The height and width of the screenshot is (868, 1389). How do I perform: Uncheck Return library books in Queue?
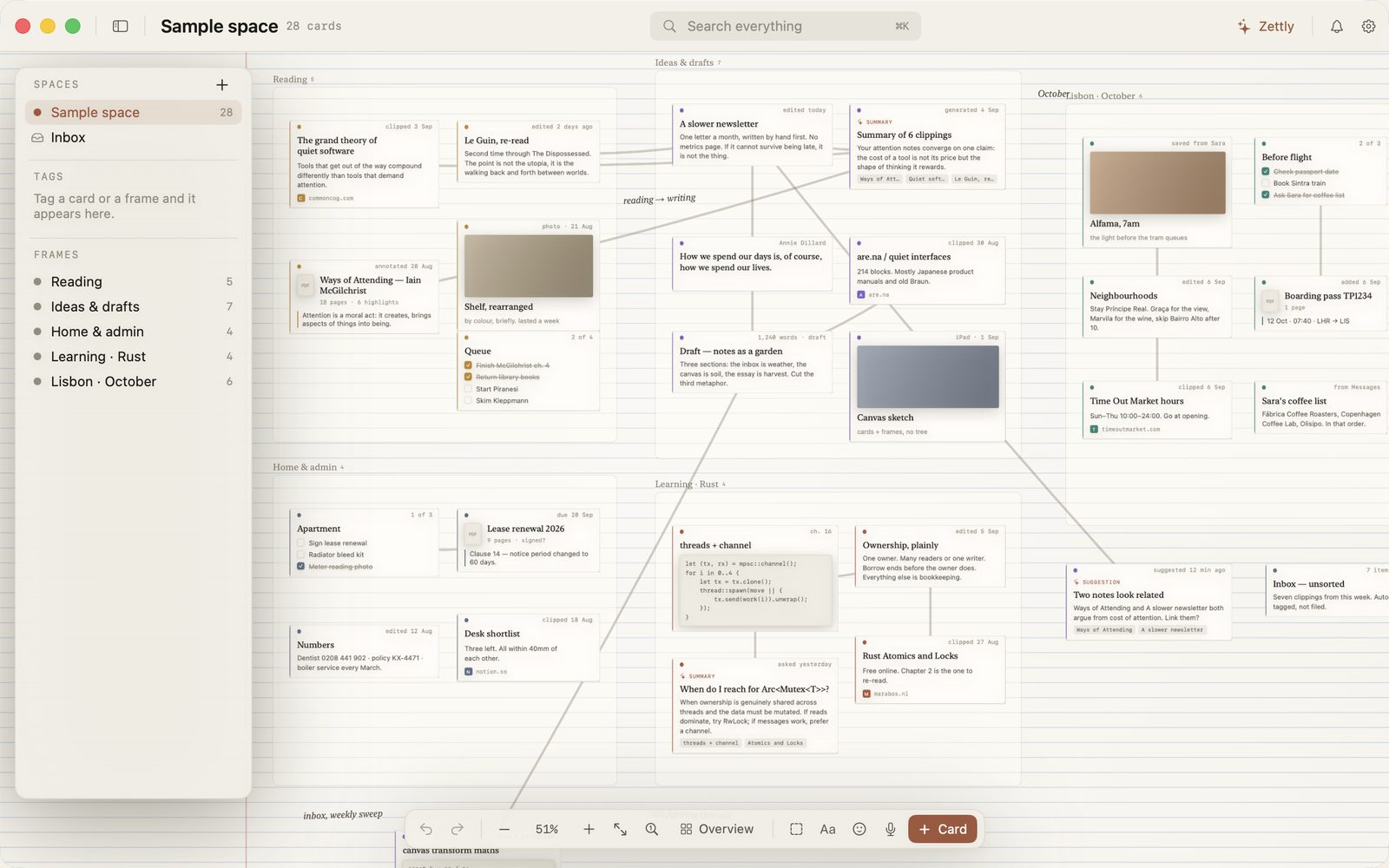(x=469, y=377)
